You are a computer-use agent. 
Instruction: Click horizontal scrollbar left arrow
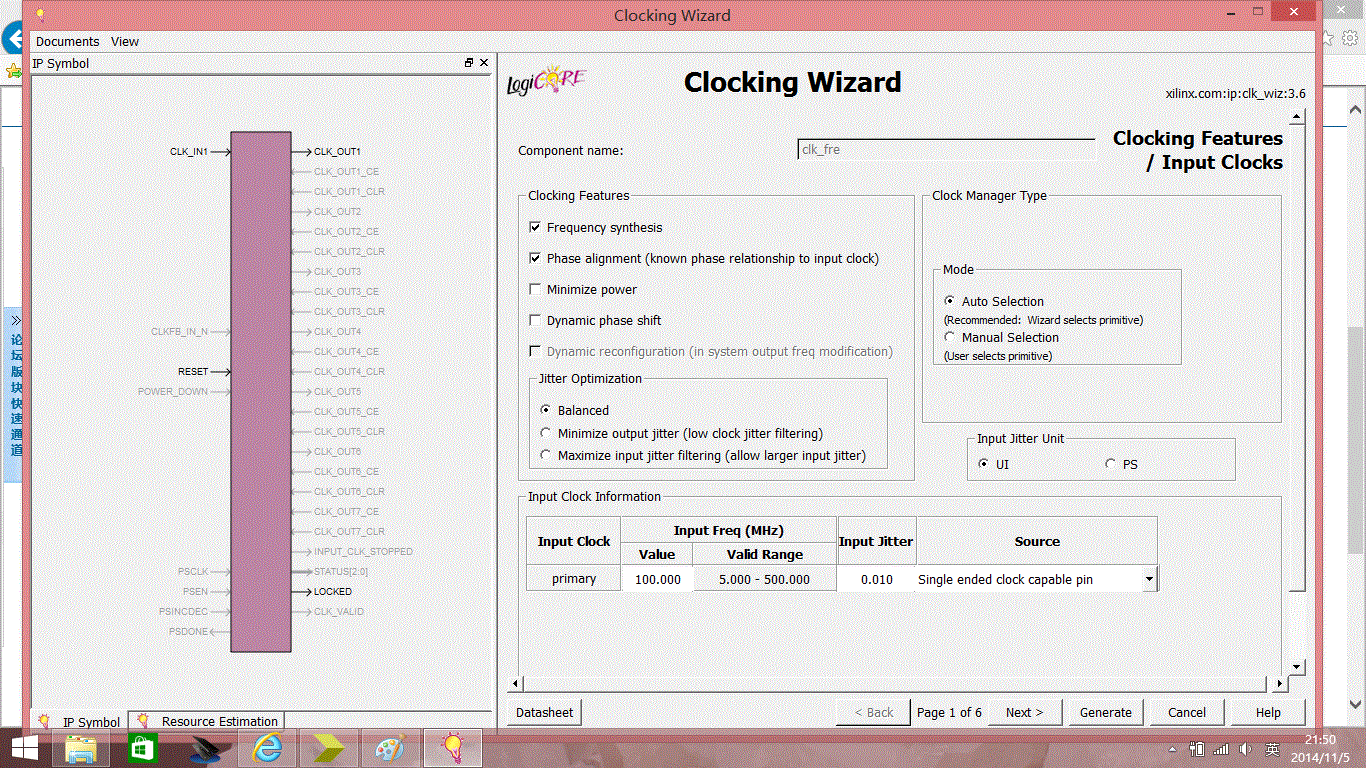click(516, 684)
